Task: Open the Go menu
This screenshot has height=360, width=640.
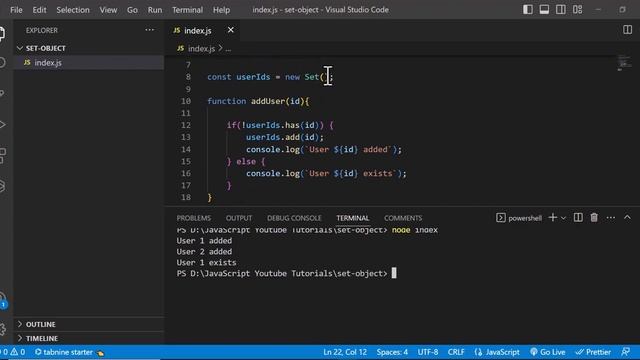Action: [x=132, y=10]
